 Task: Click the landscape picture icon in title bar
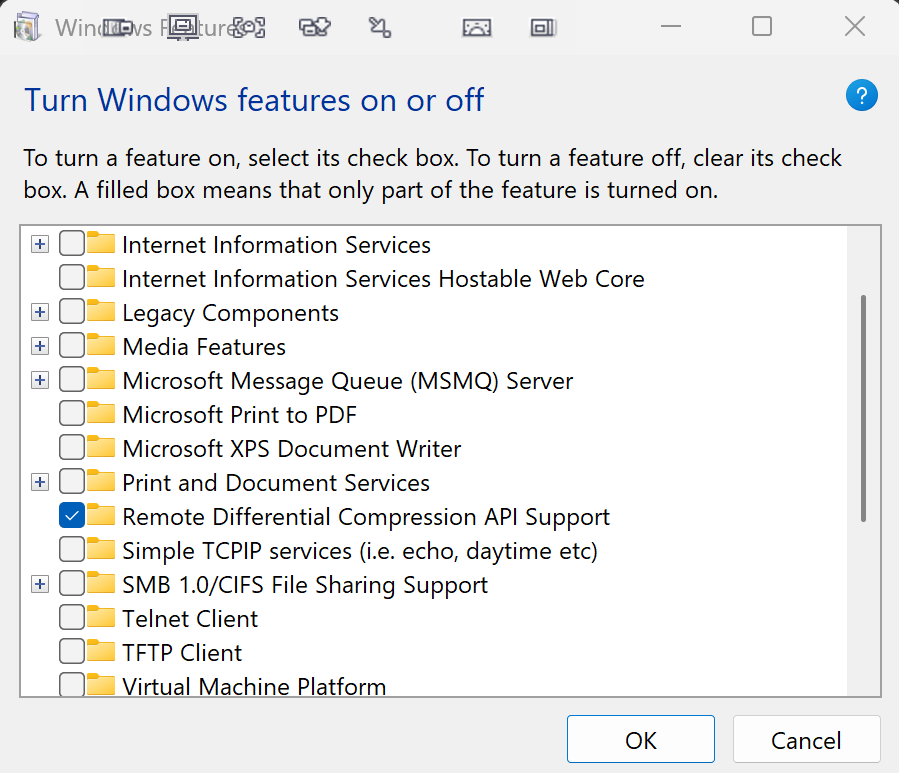477,28
